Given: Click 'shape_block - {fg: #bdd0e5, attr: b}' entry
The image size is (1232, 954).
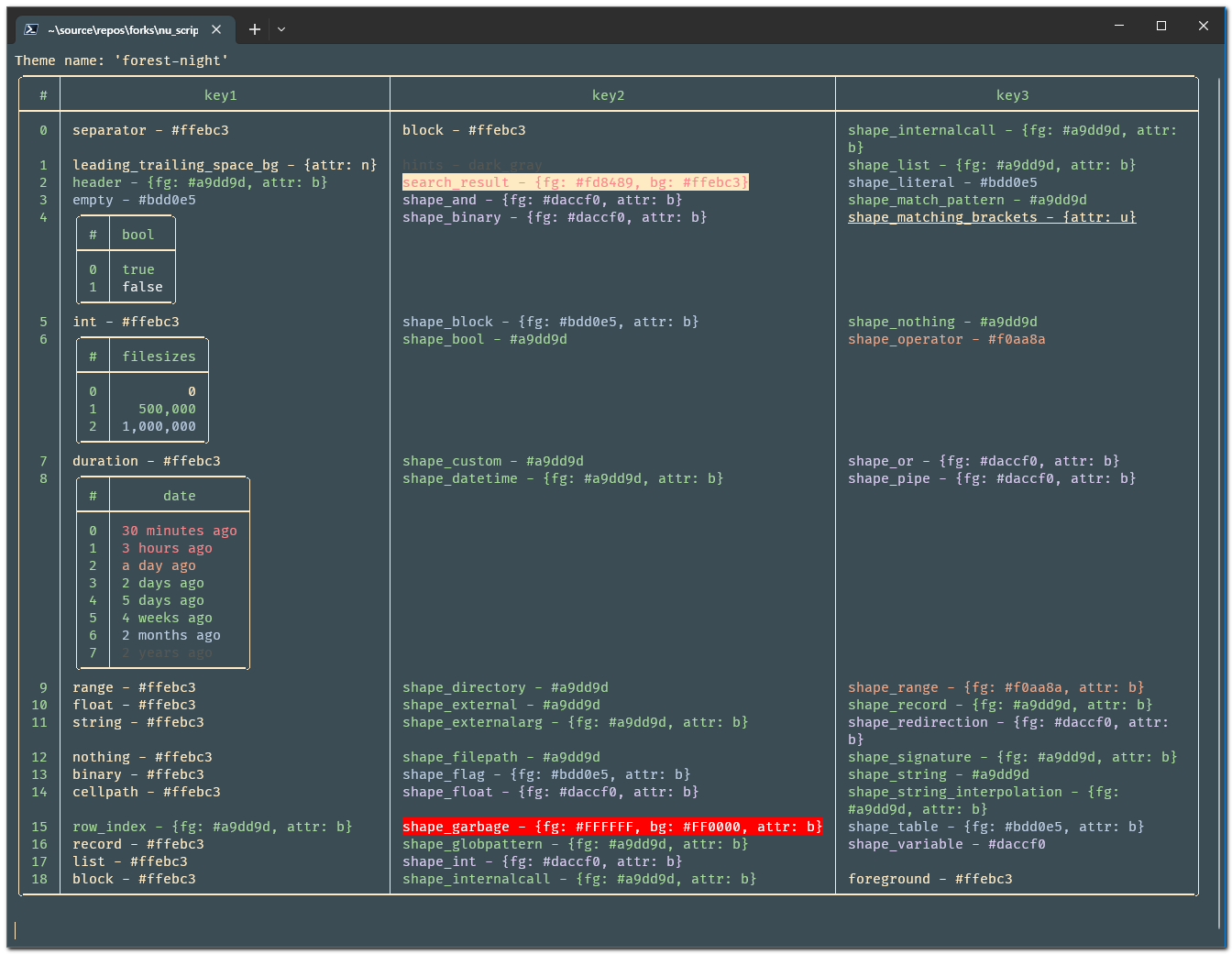Looking at the screenshot, I should 551,322.
